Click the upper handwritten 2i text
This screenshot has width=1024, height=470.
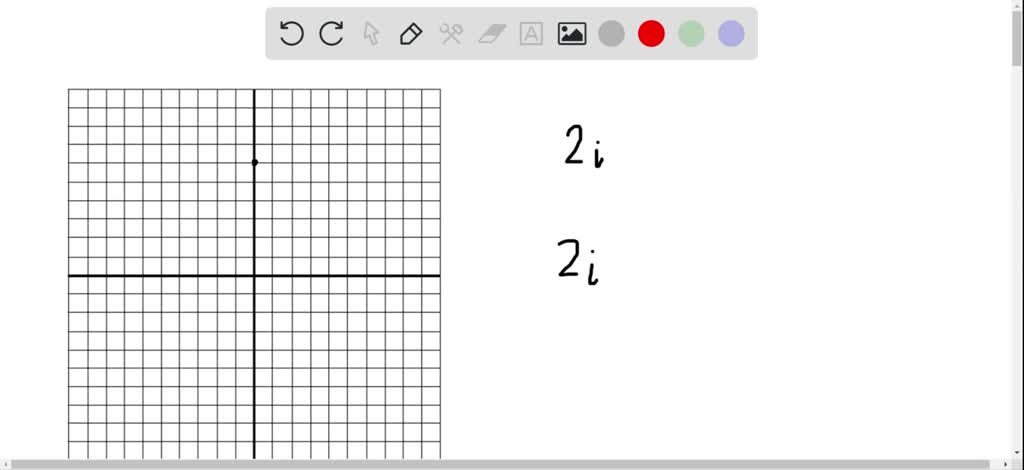click(x=584, y=148)
